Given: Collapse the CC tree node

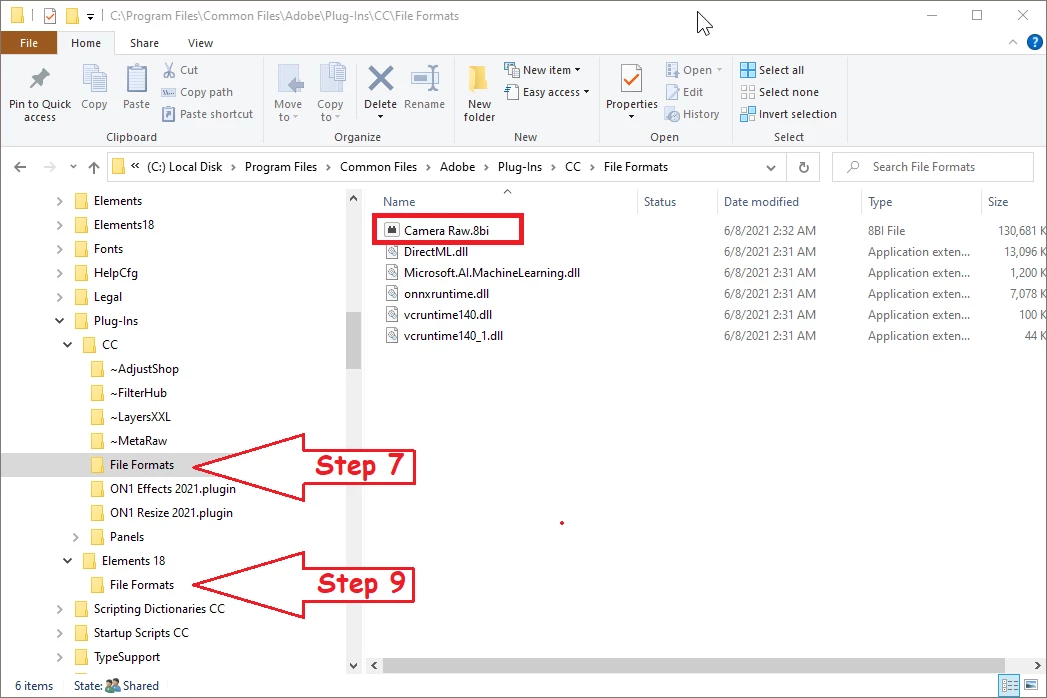Looking at the screenshot, I should [67, 345].
